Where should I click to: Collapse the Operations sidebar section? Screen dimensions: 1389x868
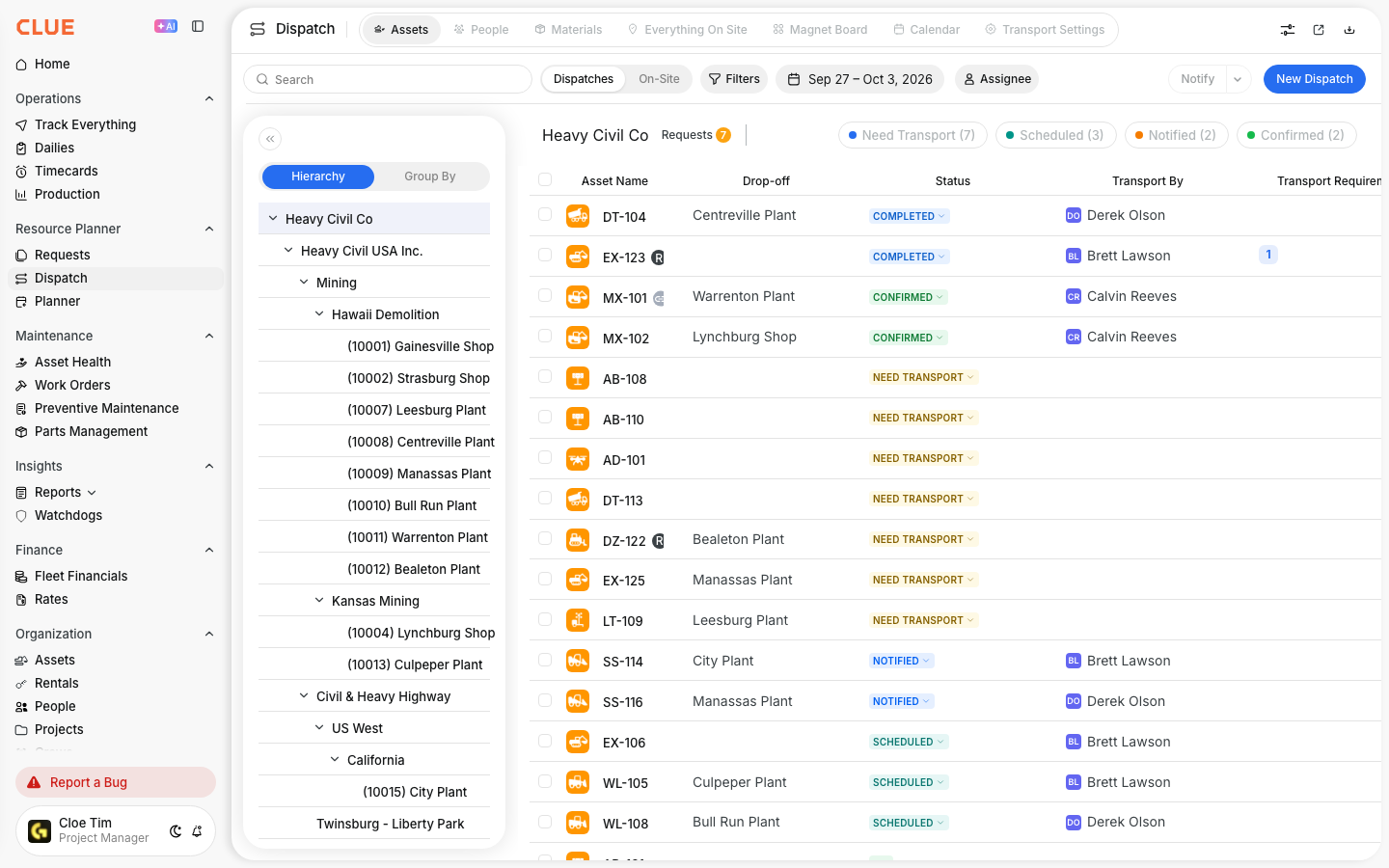point(209,98)
